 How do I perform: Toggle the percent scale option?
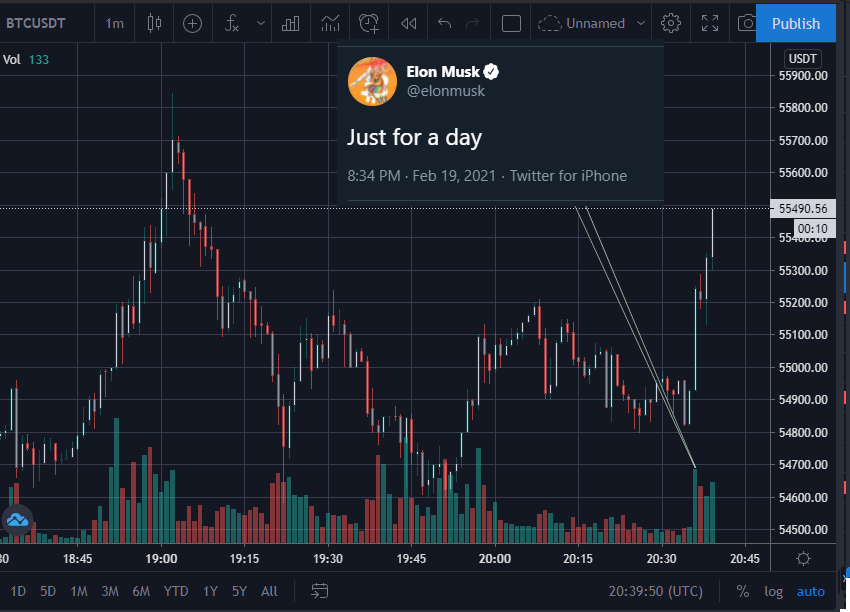[x=743, y=591]
